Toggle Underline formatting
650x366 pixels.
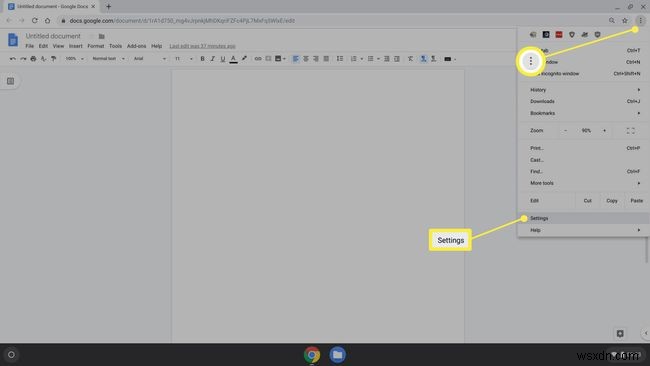click(223, 59)
